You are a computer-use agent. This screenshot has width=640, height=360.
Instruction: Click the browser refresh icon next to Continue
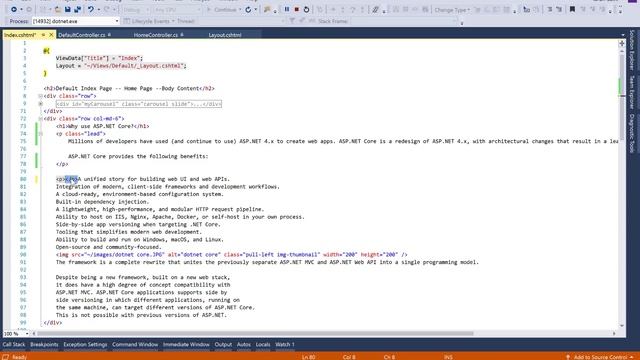pyautogui.click(x=248, y=9)
